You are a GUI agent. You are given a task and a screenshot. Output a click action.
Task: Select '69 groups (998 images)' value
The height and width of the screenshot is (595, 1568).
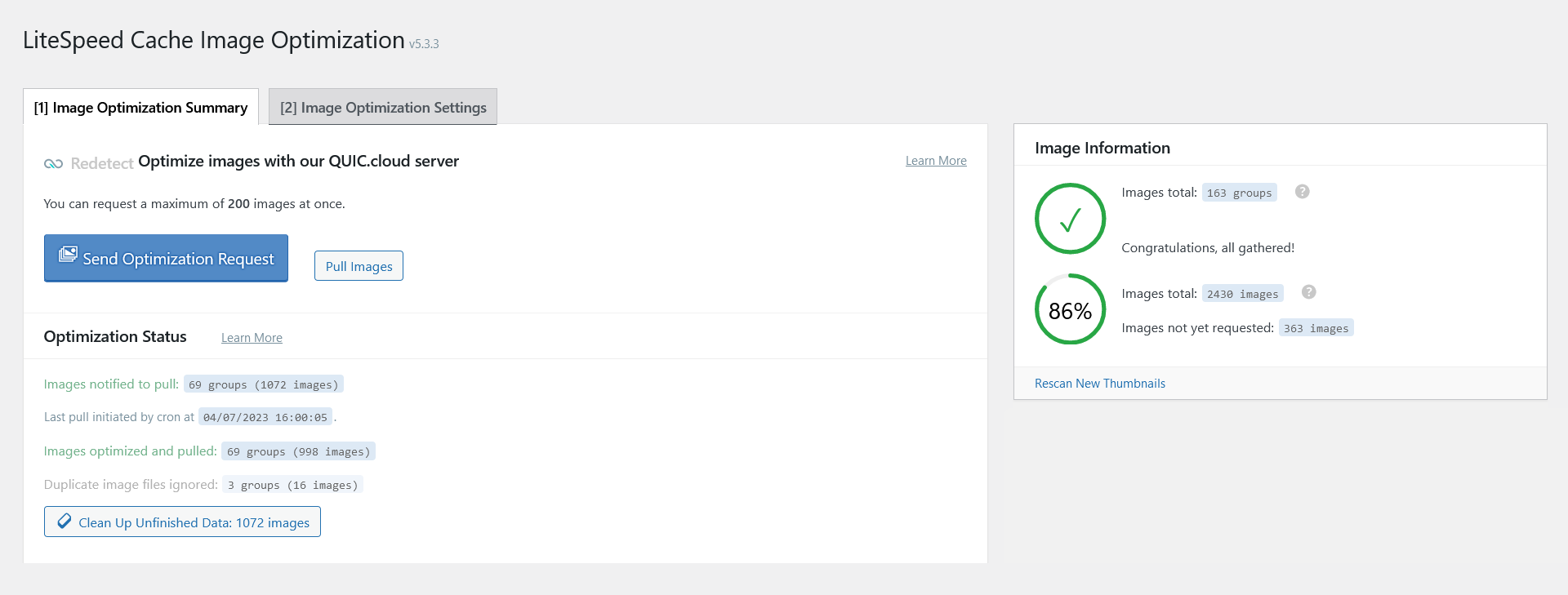coord(298,451)
